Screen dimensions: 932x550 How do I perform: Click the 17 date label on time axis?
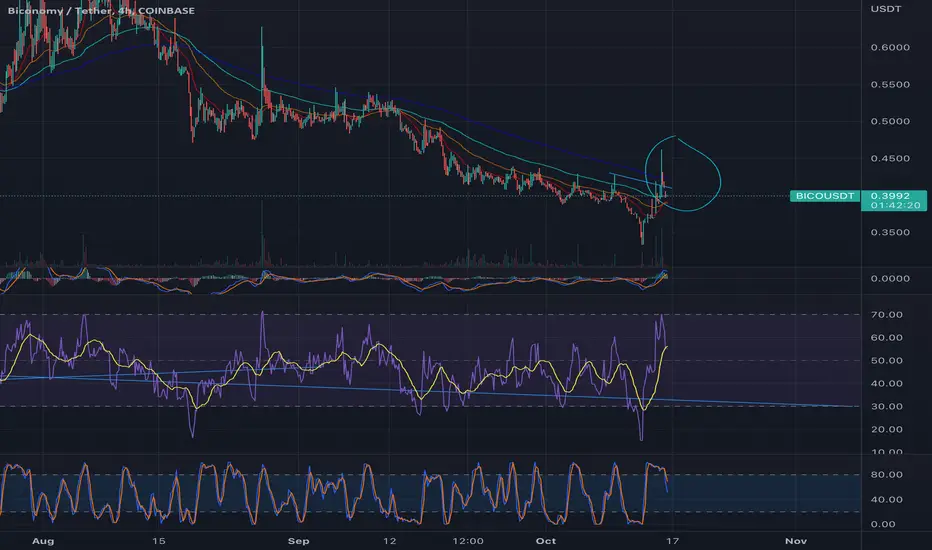tap(672, 541)
